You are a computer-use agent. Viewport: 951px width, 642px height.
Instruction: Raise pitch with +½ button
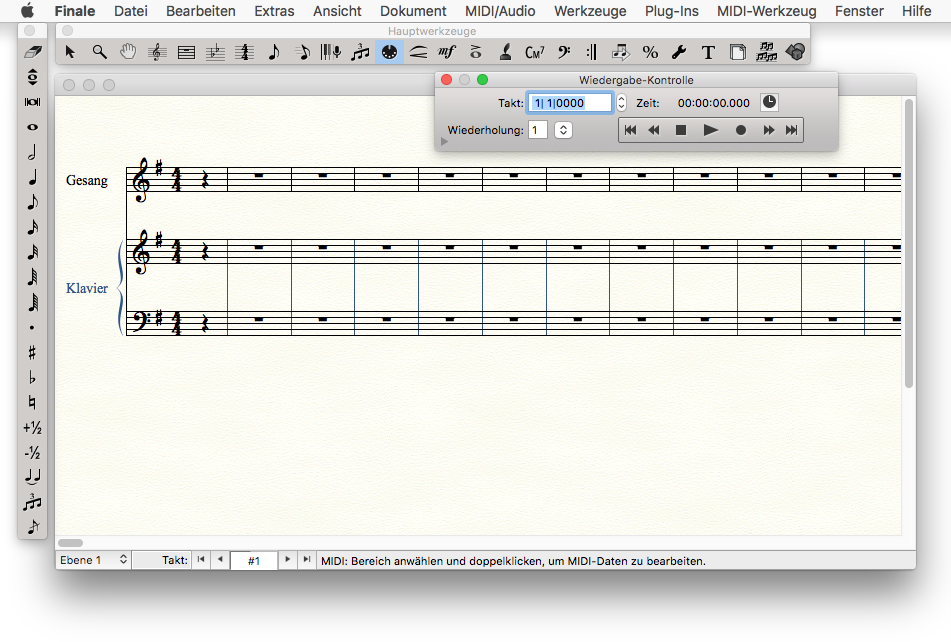click(33, 428)
